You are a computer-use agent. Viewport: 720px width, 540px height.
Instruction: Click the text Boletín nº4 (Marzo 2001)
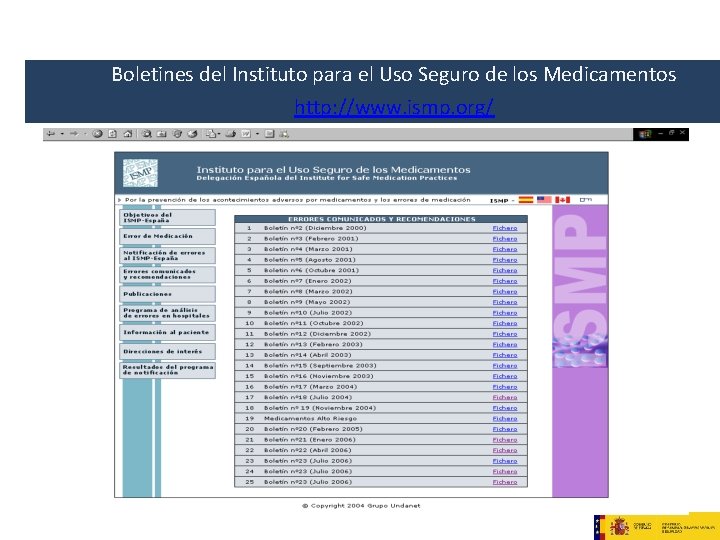(x=308, y=249)
